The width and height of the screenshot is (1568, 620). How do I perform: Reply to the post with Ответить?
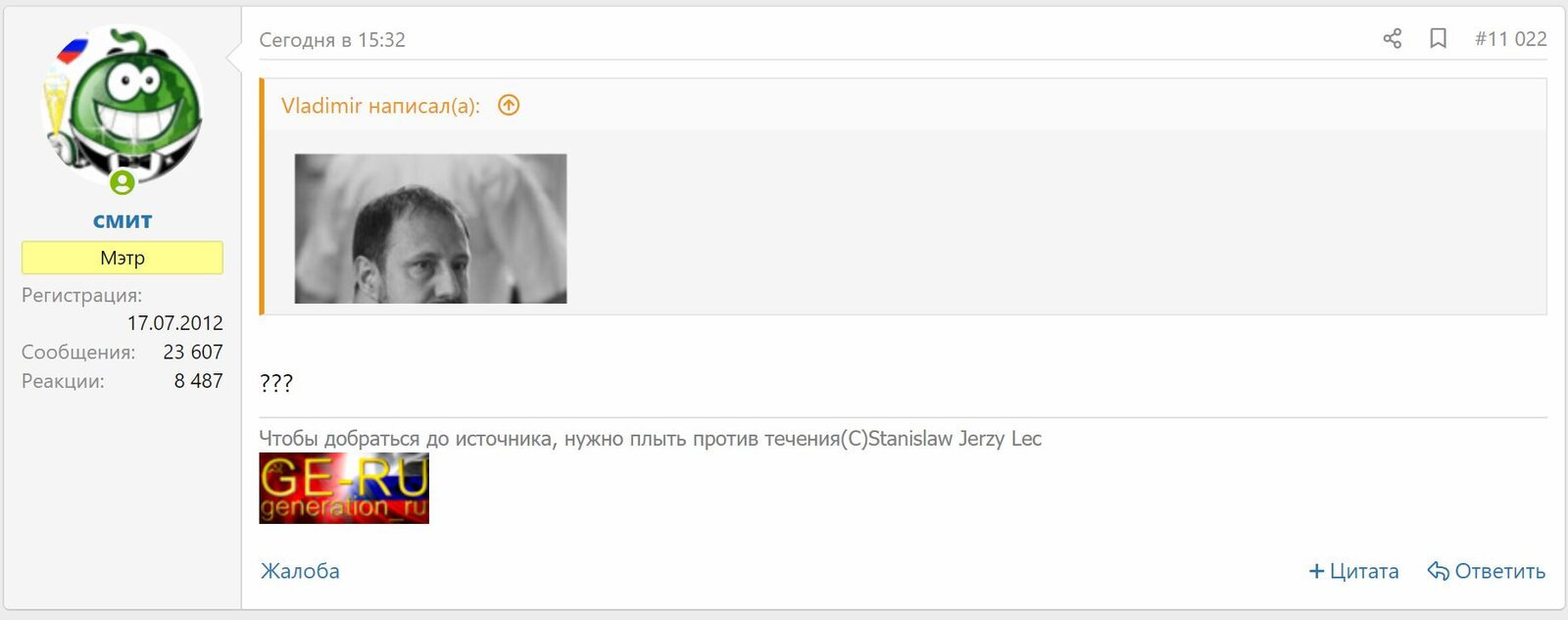[x=1486, y=571]
